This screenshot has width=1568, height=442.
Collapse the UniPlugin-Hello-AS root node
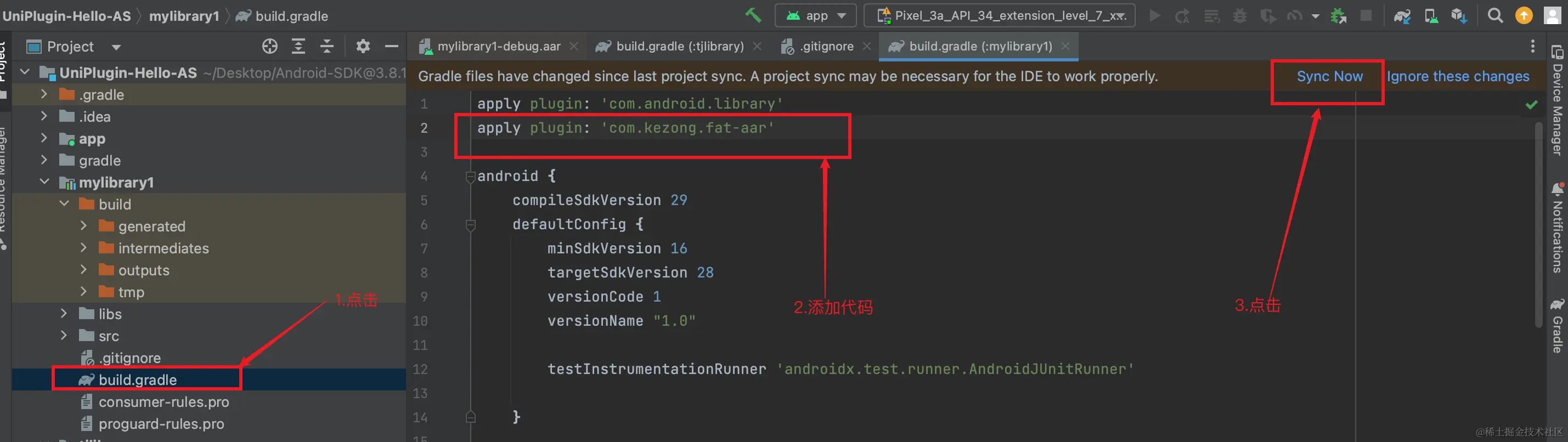click(x=25, y=72)
